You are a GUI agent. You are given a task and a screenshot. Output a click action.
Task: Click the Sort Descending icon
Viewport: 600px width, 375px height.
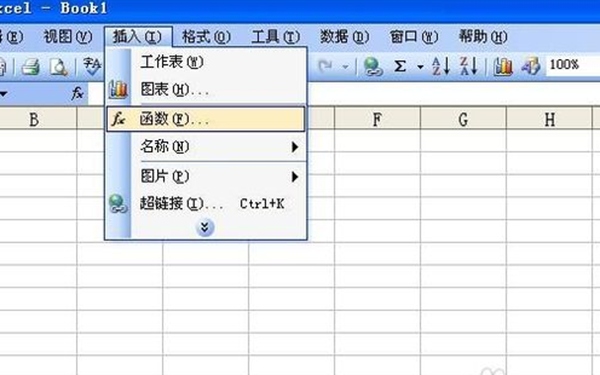point(469,66)
